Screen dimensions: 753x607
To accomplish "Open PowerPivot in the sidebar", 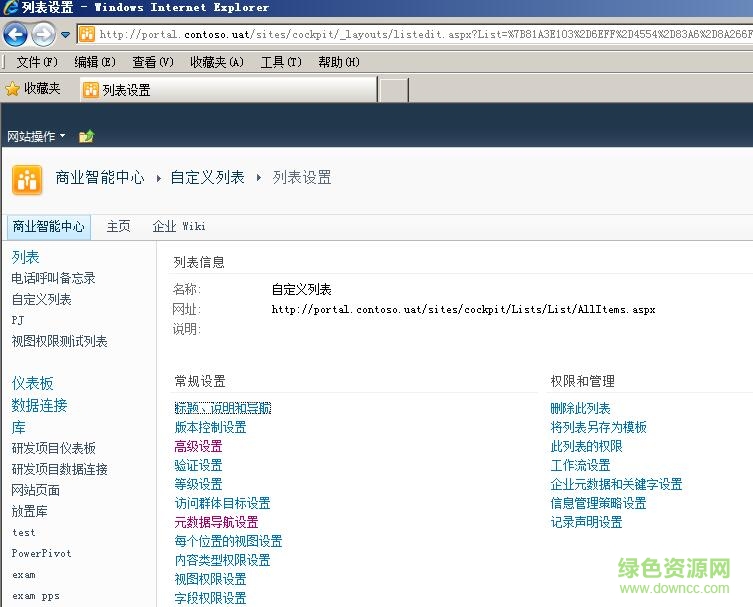I will pyautogui.click(x=41, y=553).
